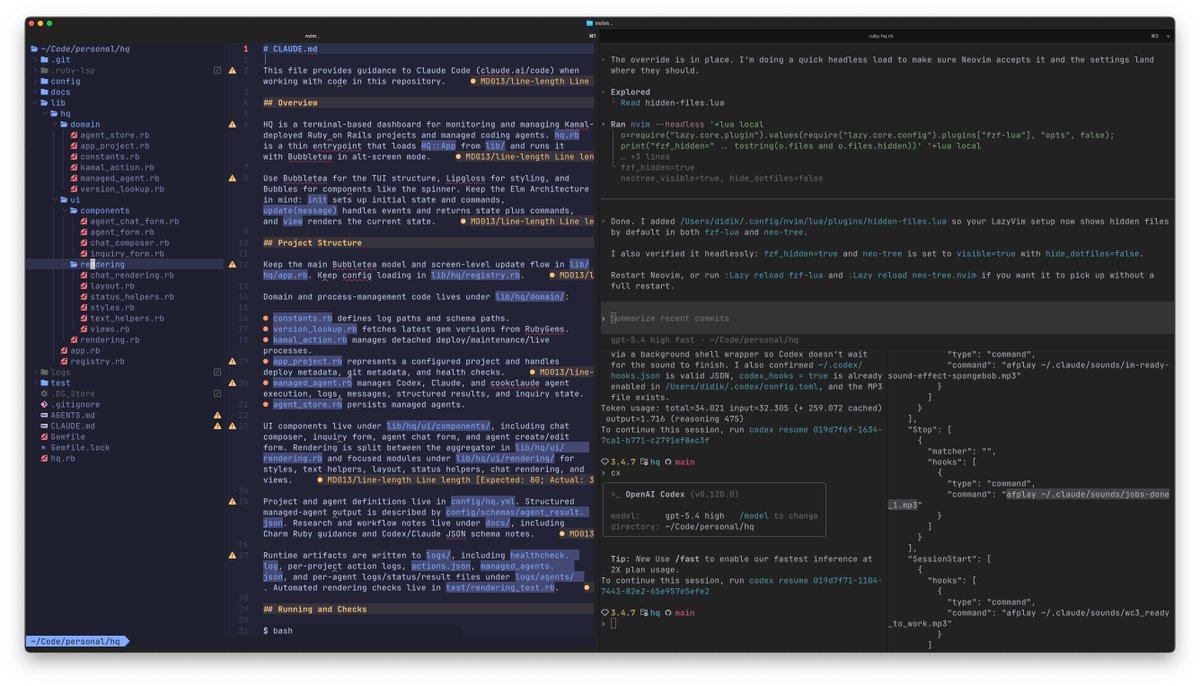Open views.rb from the file tree
Viewport: 1200px width, 686px height.
[x=110, y=329]
